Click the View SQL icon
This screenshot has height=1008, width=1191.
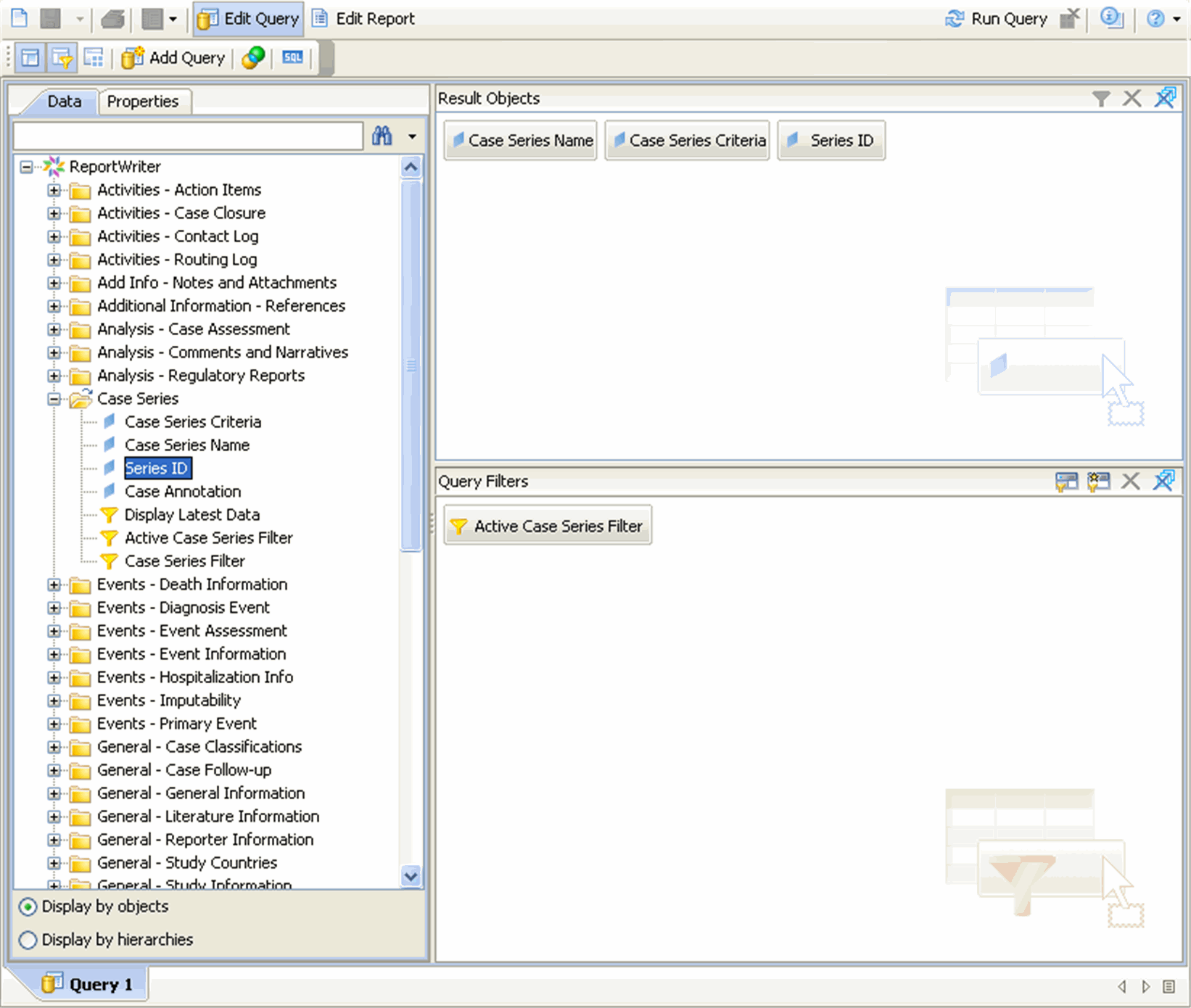292,57
